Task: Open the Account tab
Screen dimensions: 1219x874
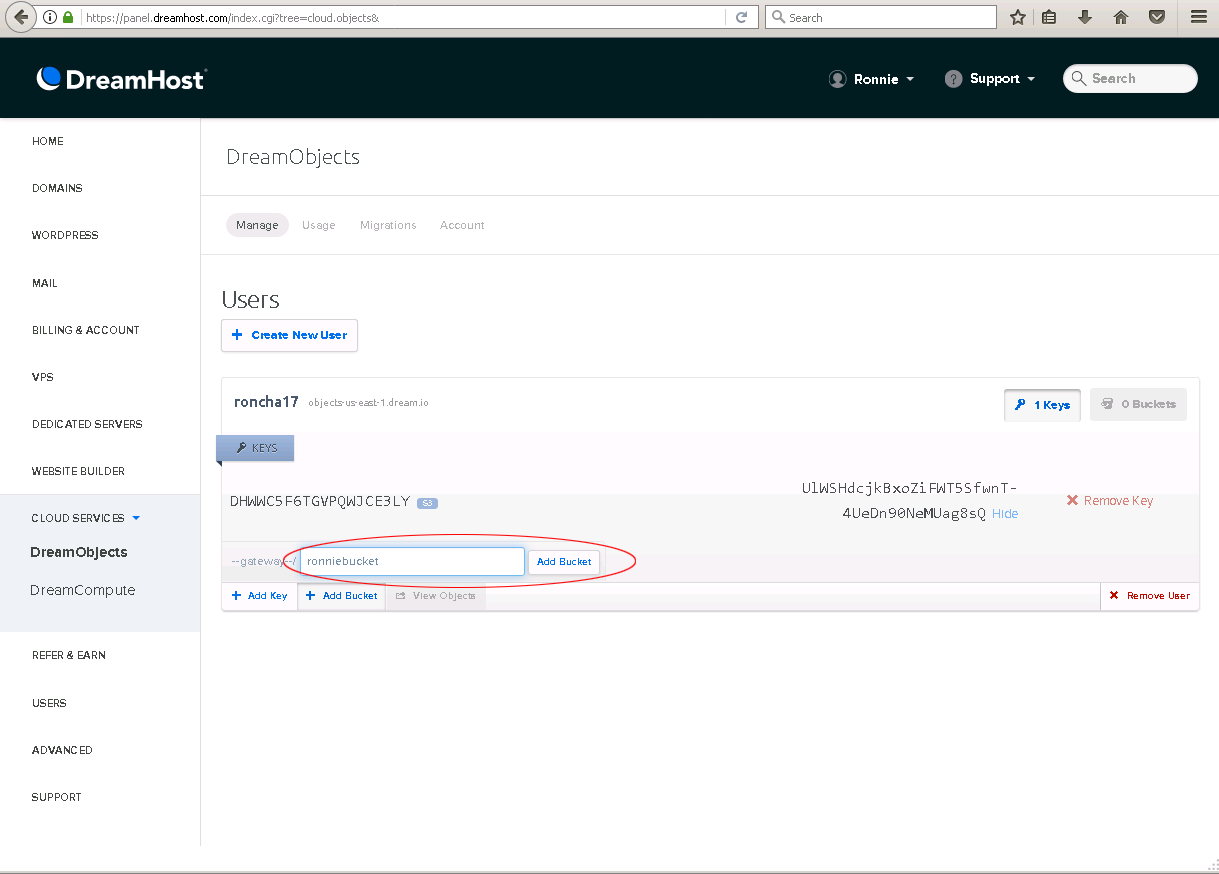Action: (462, 225)
